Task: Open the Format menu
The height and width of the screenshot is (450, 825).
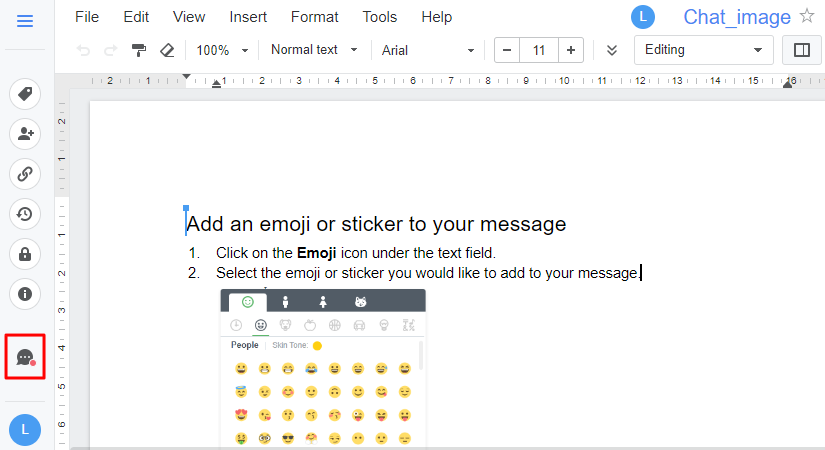Action: click(314, 17)
